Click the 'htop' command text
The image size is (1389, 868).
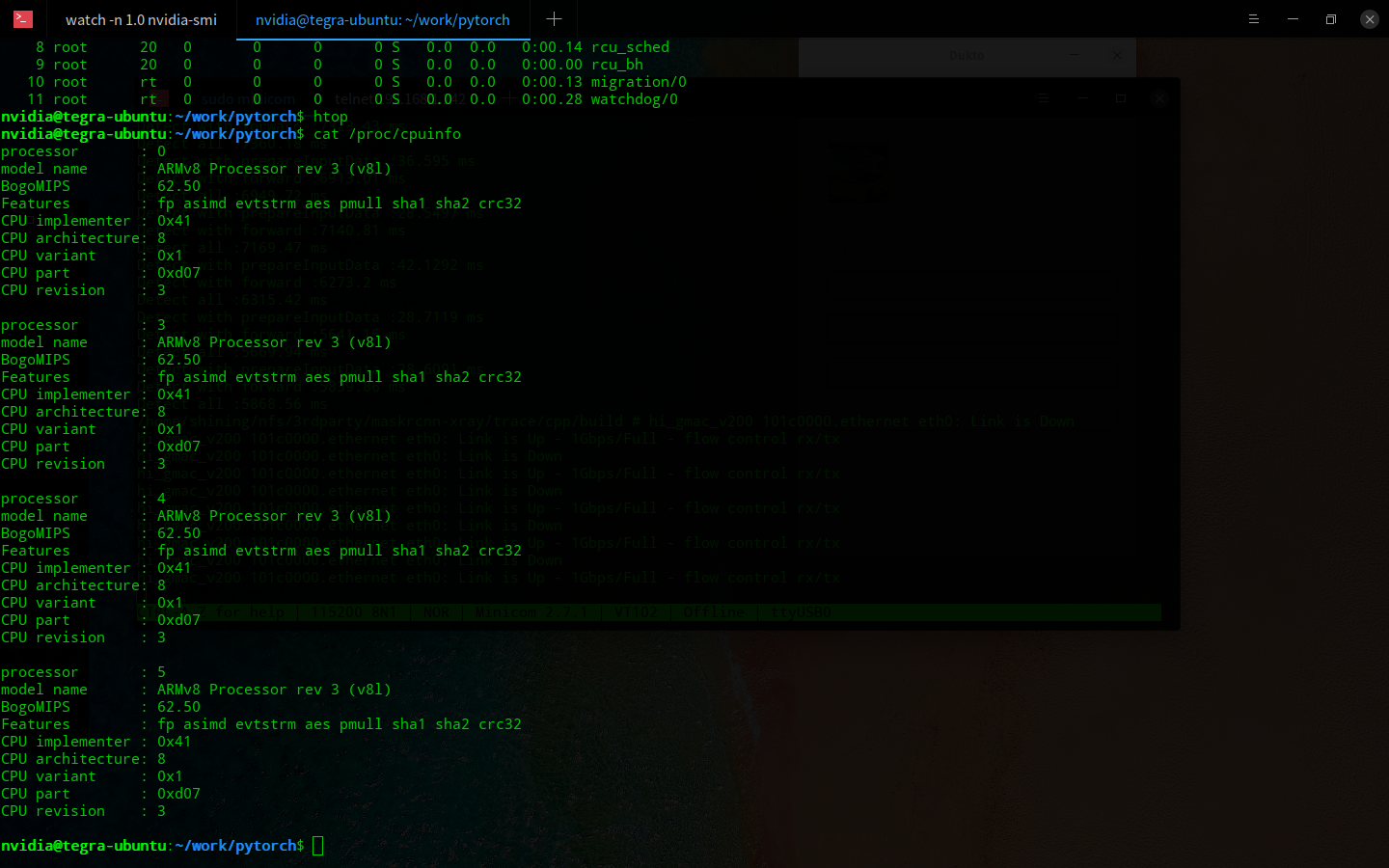(331, 117)
